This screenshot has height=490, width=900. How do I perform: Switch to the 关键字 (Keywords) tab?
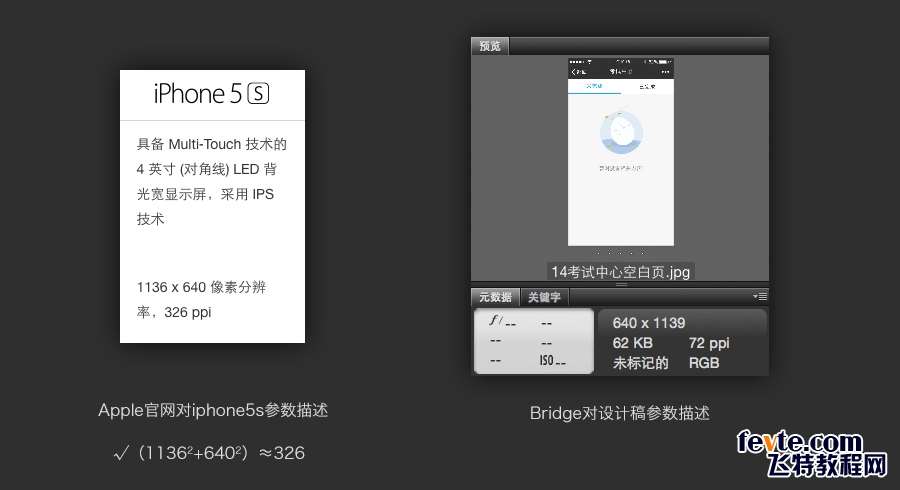click(544, 297)
